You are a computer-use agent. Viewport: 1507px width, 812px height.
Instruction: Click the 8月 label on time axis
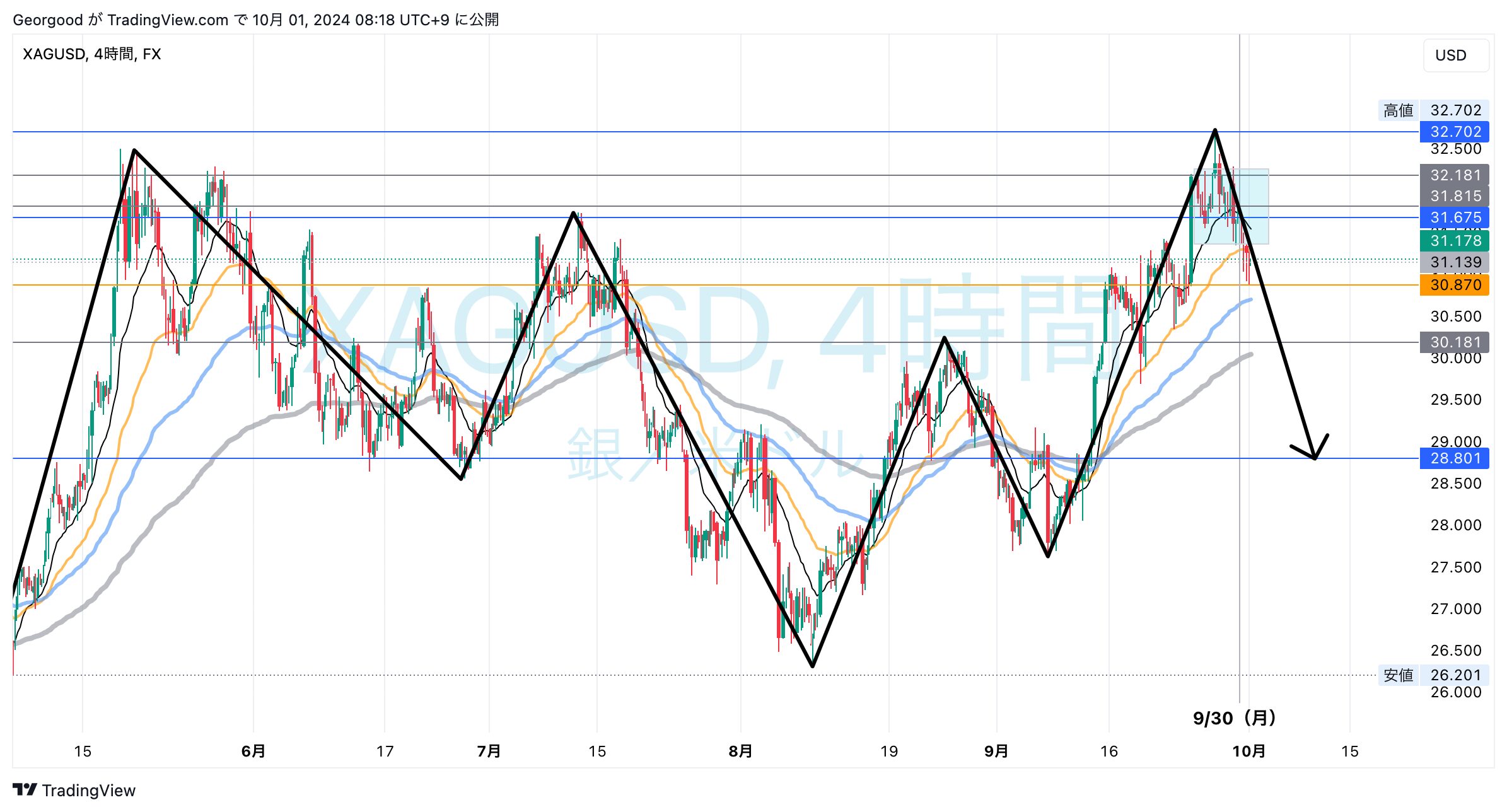click(740, 751)
